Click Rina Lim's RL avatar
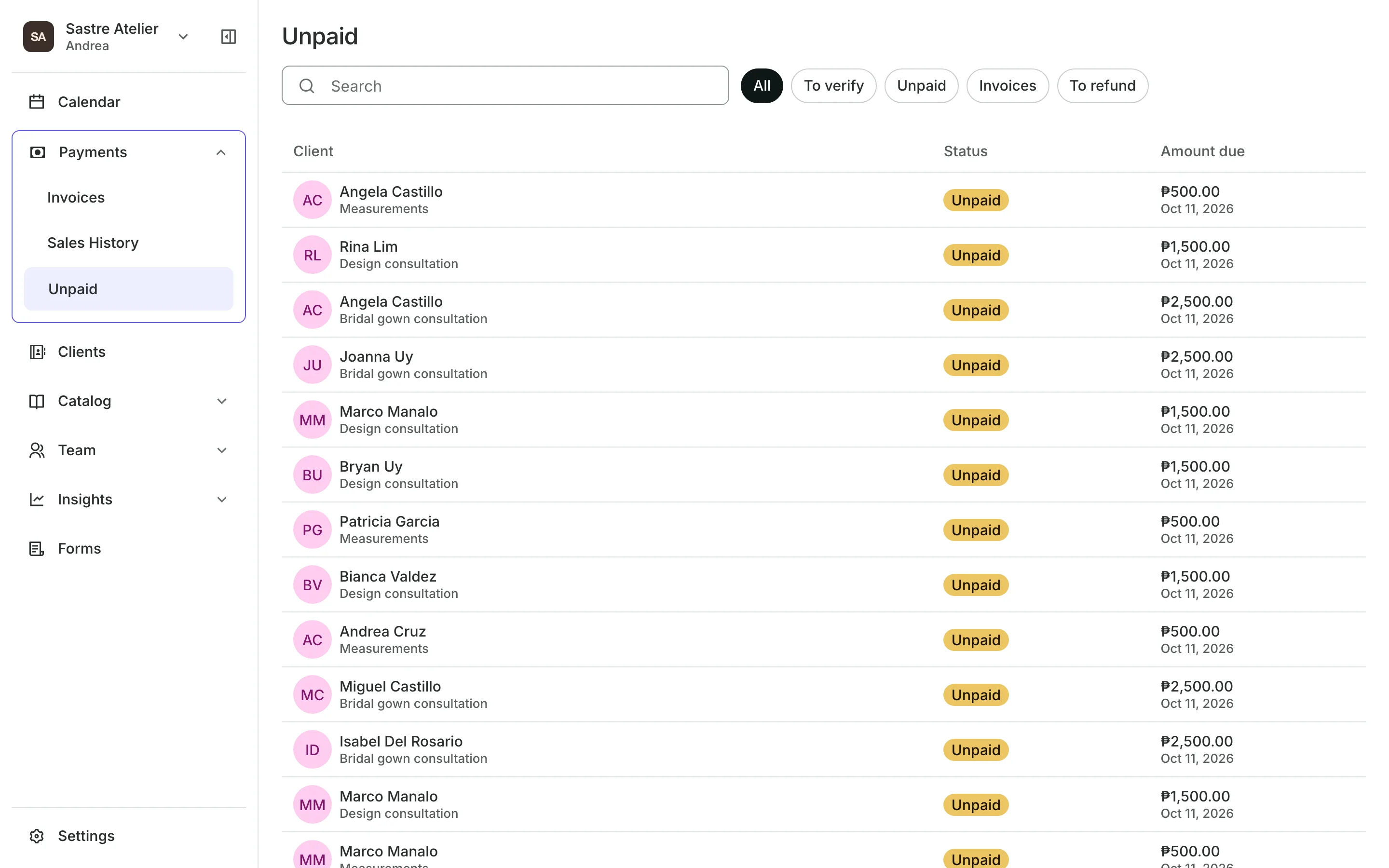This screenshot has width=1389, height=868. click(312, 255)
